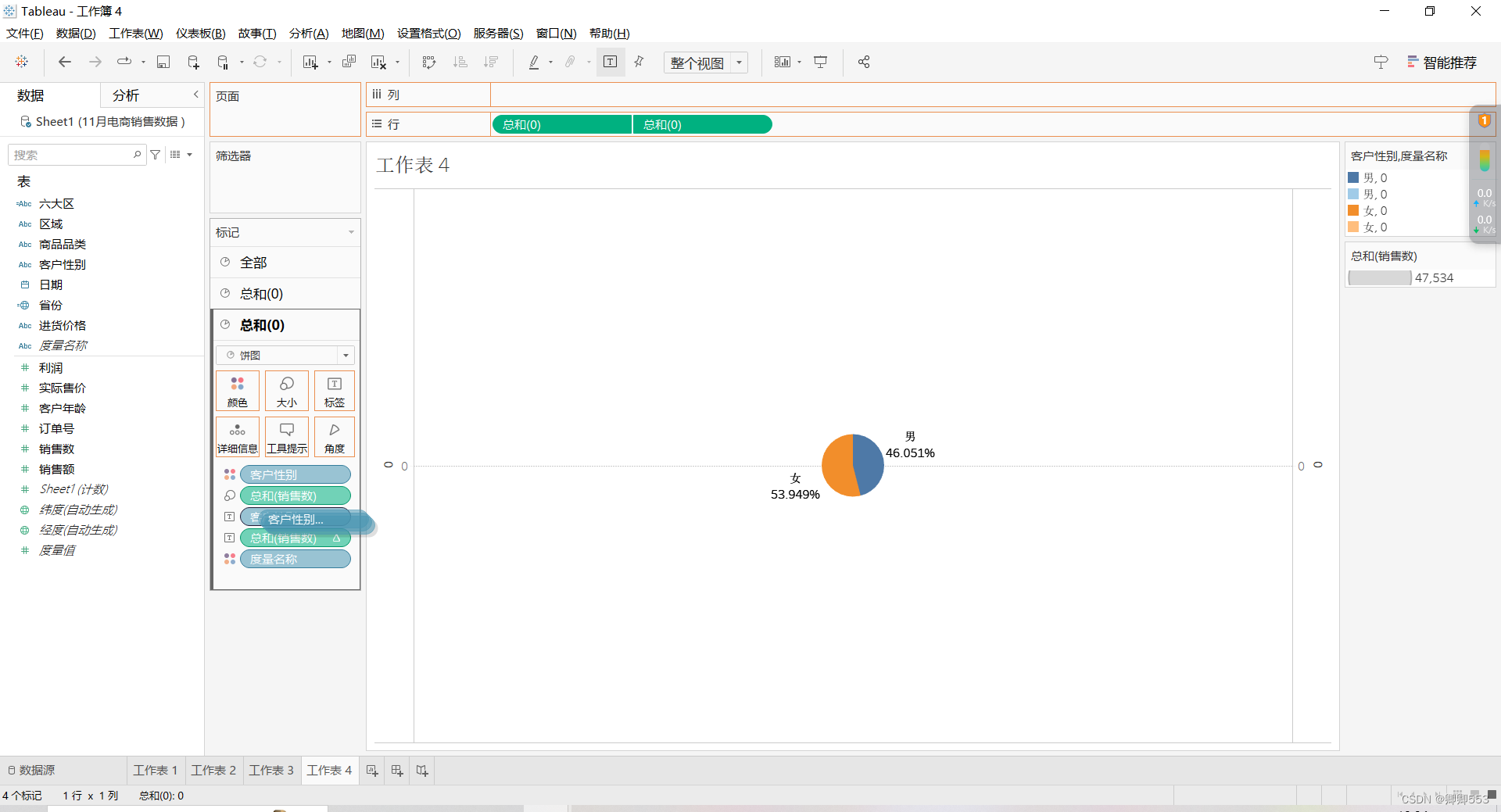The height and width of the screenshot is (812, 1501).
Task: Click the 度量名称 pill on marks card
Action: pos(296,559)
